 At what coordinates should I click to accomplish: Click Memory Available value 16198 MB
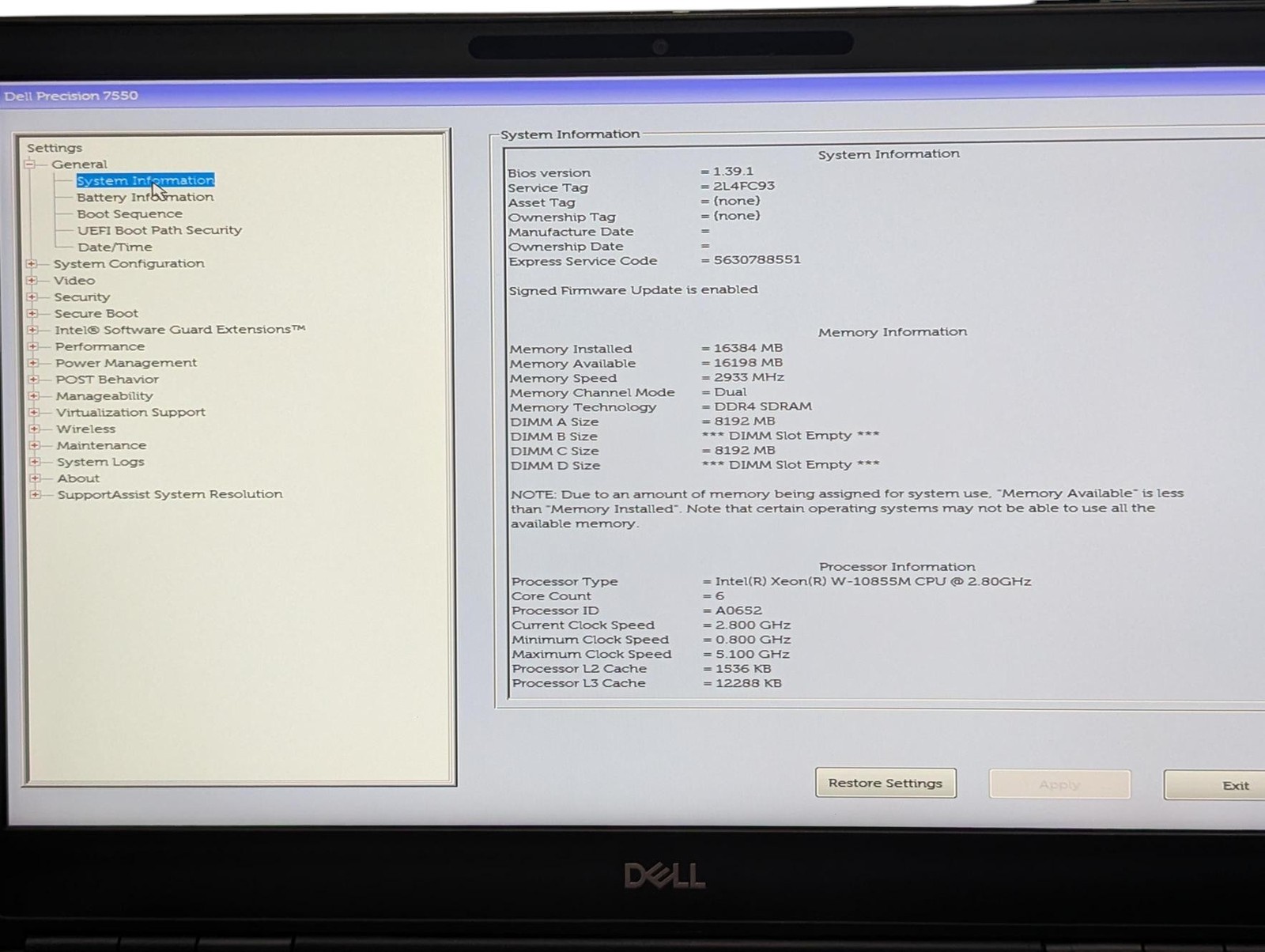point(748,363)
